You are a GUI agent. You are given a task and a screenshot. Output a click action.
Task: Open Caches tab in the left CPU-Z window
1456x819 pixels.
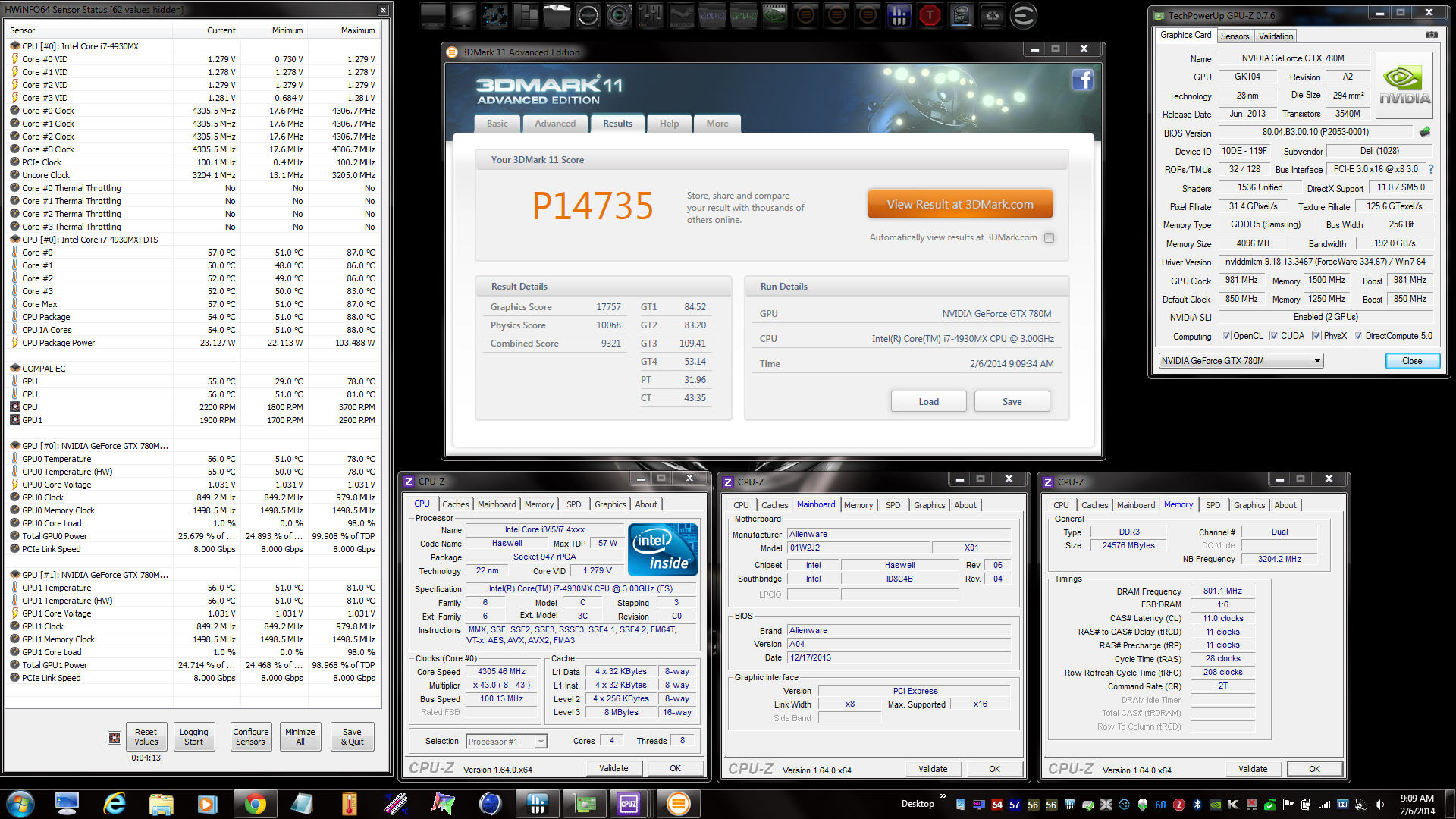point(456,504)
